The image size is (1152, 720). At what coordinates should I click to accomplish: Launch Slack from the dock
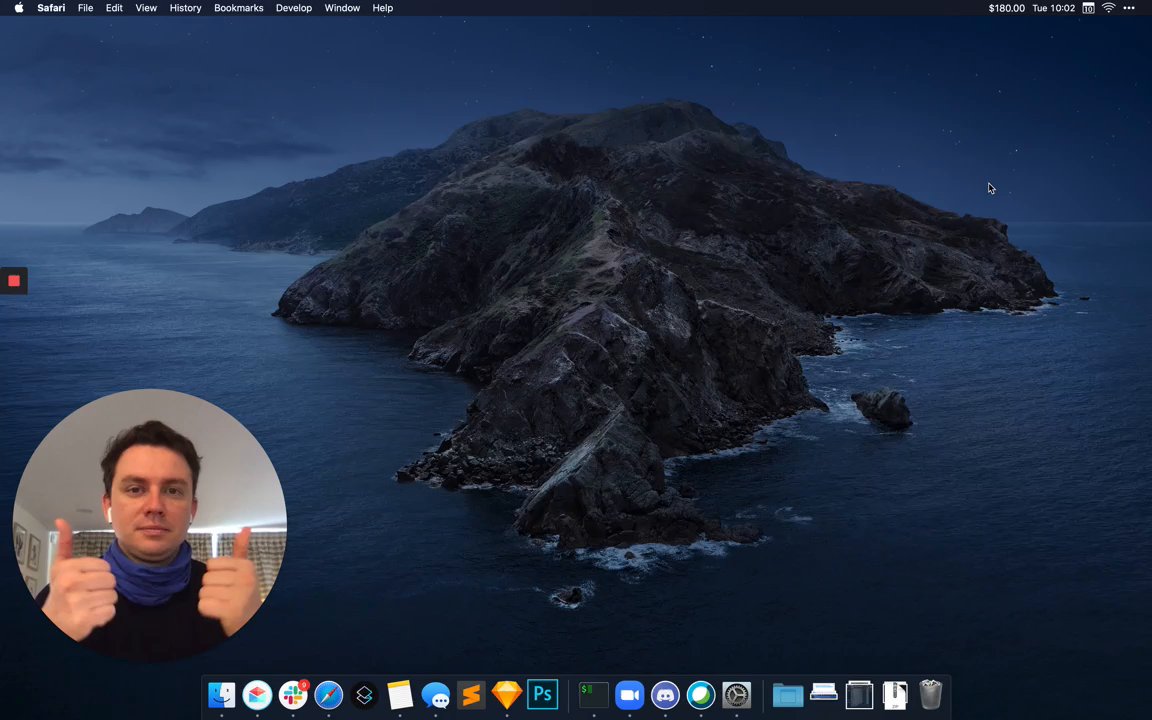[x=293, y=694]
